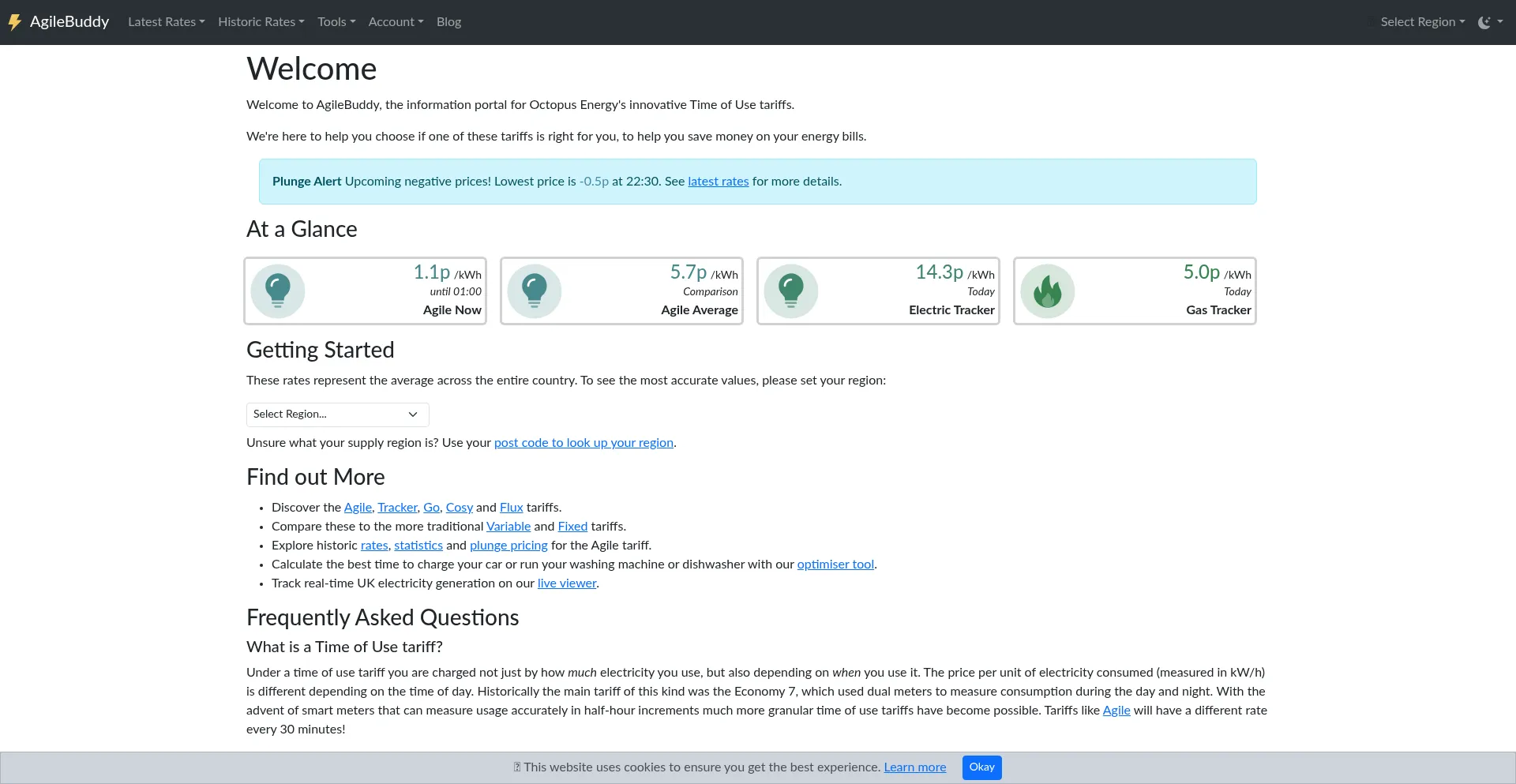Click the Agile Average card label
The width and height of the screenshot is (1516, 784).
[x=700, y=310]
